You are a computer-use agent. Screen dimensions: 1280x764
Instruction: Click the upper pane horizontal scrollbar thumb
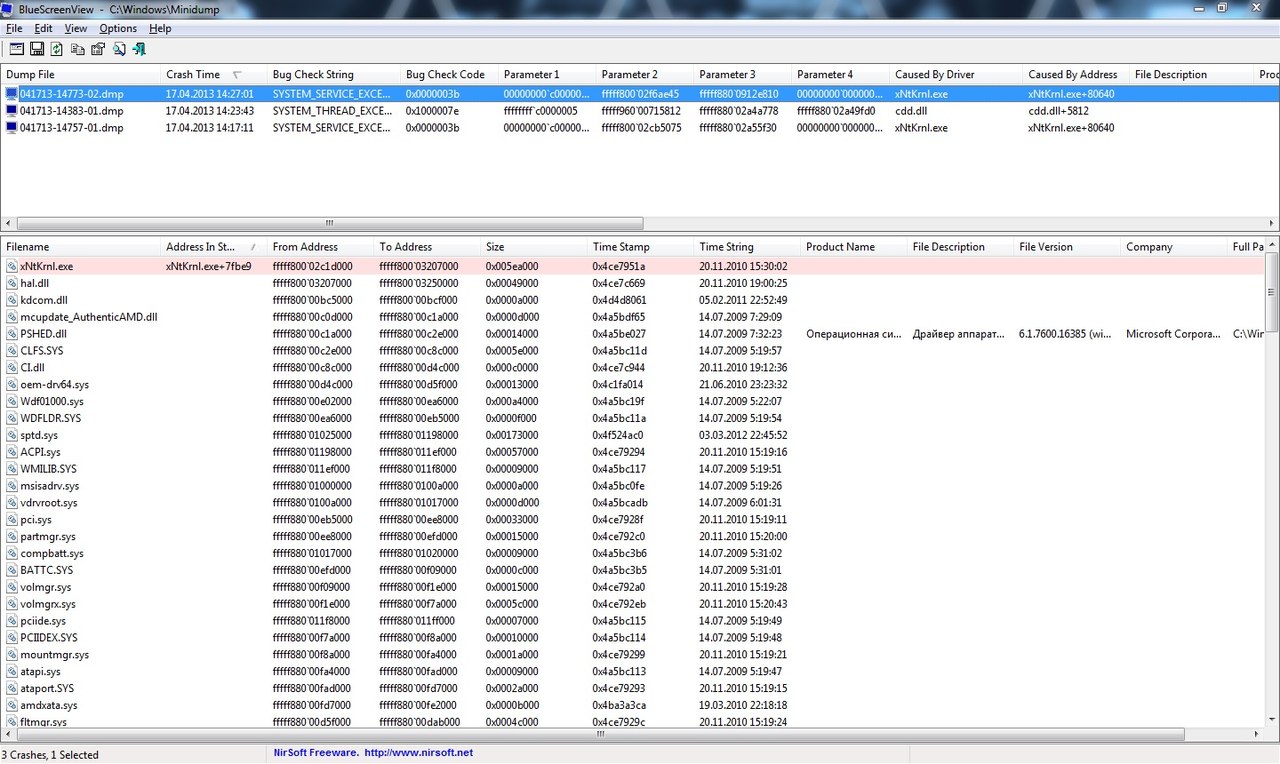point(332,223)
